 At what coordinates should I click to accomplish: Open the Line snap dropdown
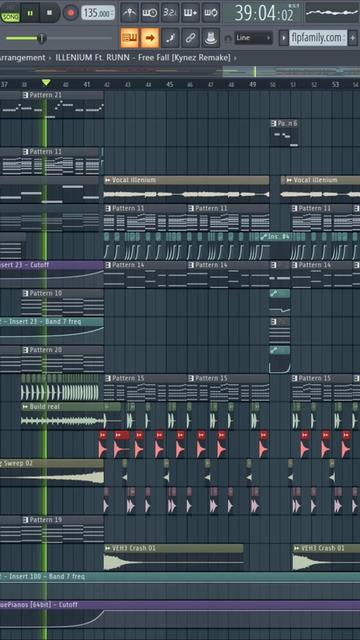coord(253,38)
